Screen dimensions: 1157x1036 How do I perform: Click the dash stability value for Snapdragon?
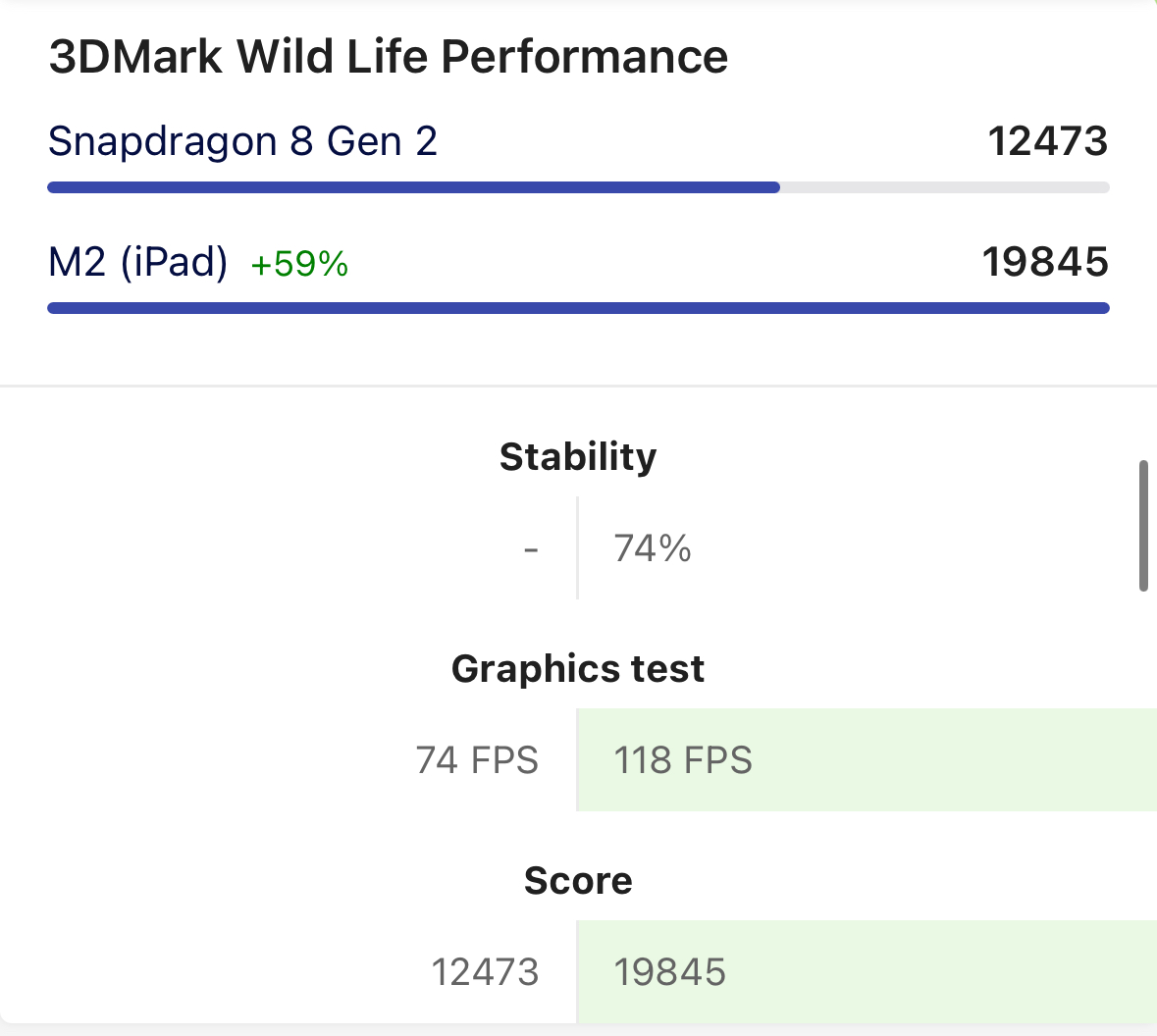coord(531,548)
